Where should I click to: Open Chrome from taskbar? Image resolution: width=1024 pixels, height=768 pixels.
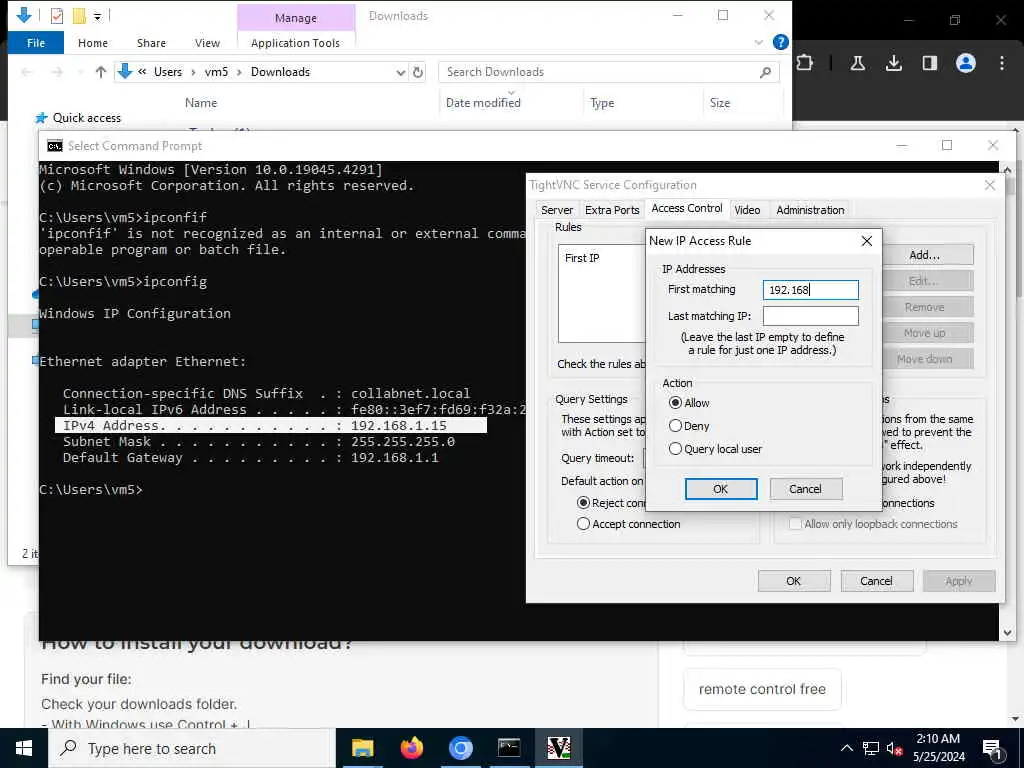click(x=460, y=748)
